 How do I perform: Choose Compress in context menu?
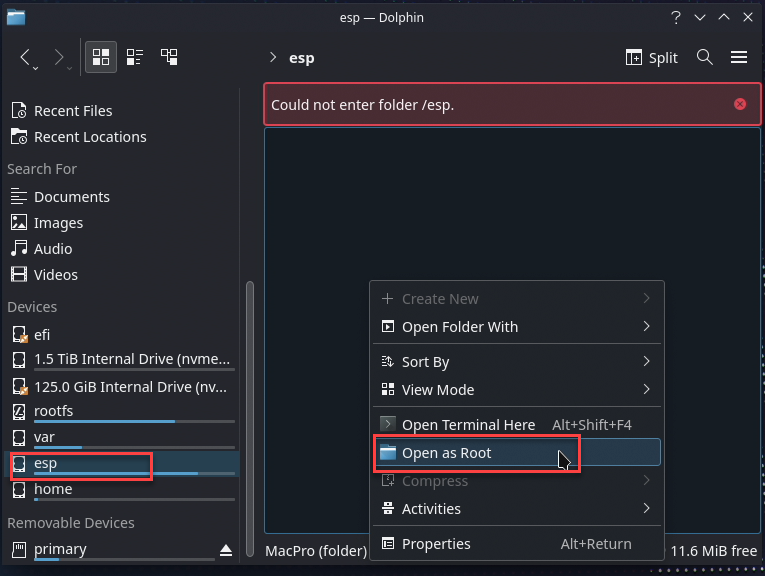point(517,480)
